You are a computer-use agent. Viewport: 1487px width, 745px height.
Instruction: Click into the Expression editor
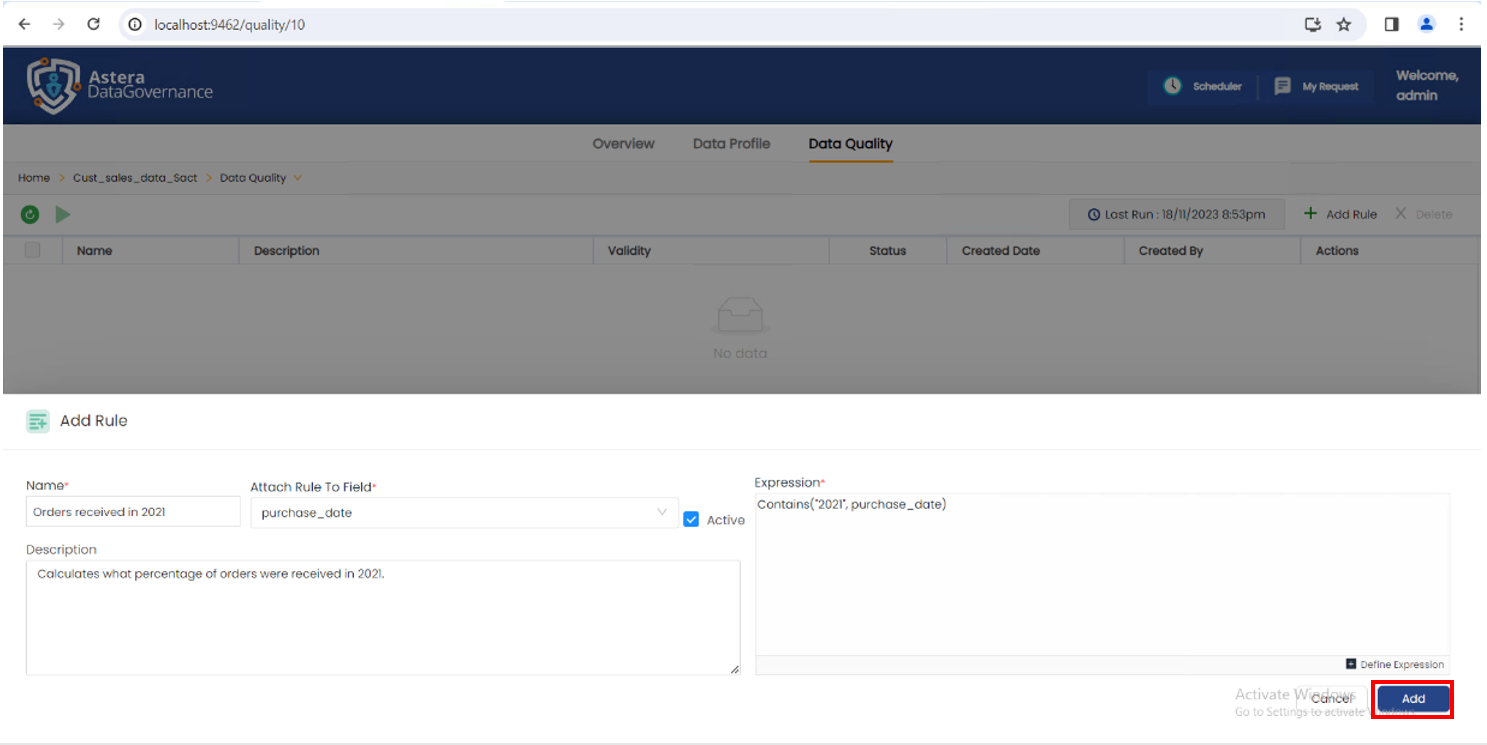(x=1102, y=574)
